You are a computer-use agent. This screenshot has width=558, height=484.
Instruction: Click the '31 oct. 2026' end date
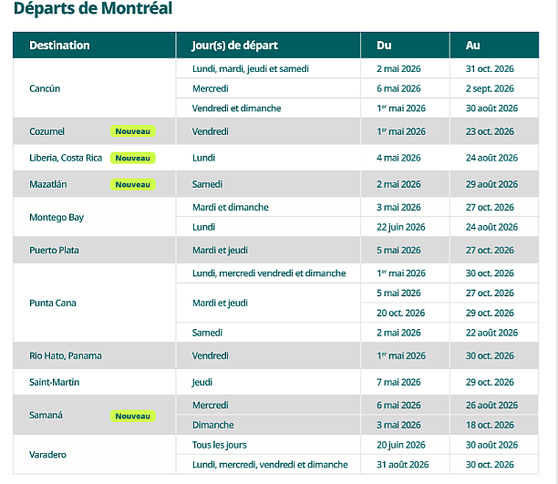coord(490,69)
